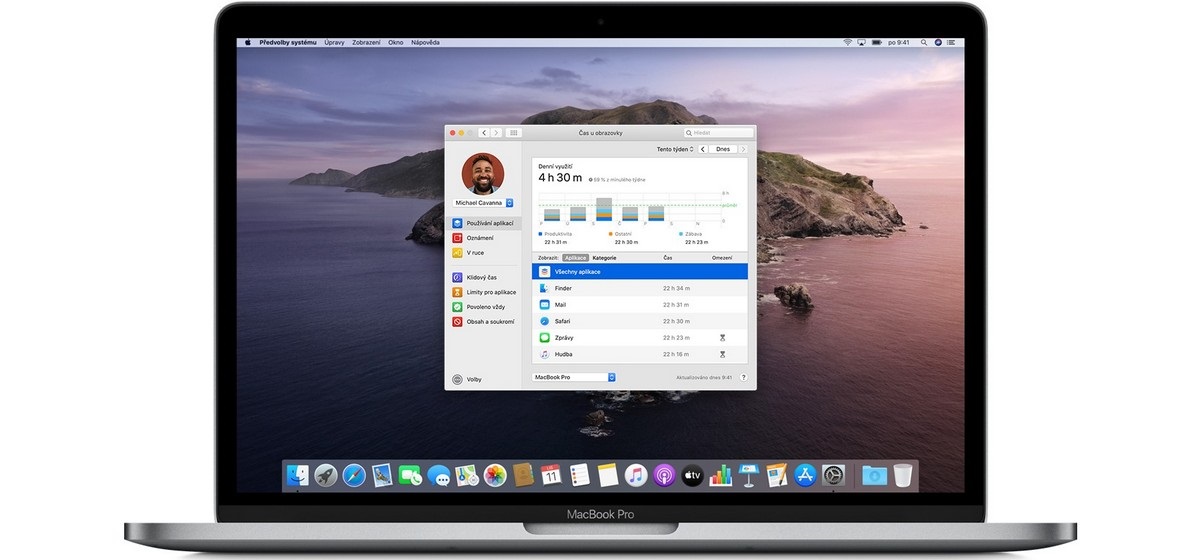Open the Trash in the Dock
Screen dimensions: 1200x560
point(903,476)
